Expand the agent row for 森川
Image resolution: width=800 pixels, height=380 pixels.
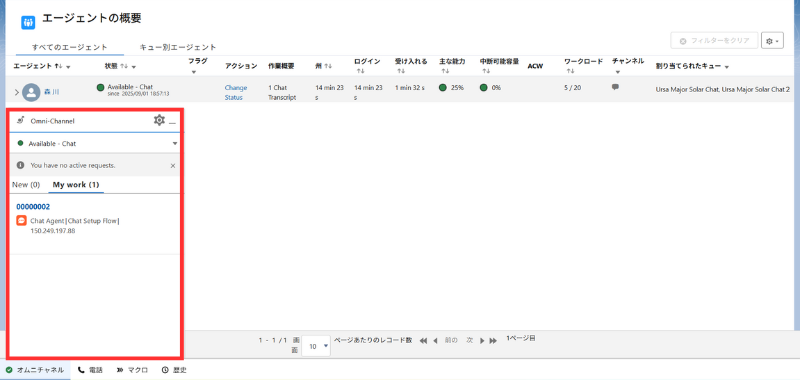pyautogui.click(x=16, y=92)
